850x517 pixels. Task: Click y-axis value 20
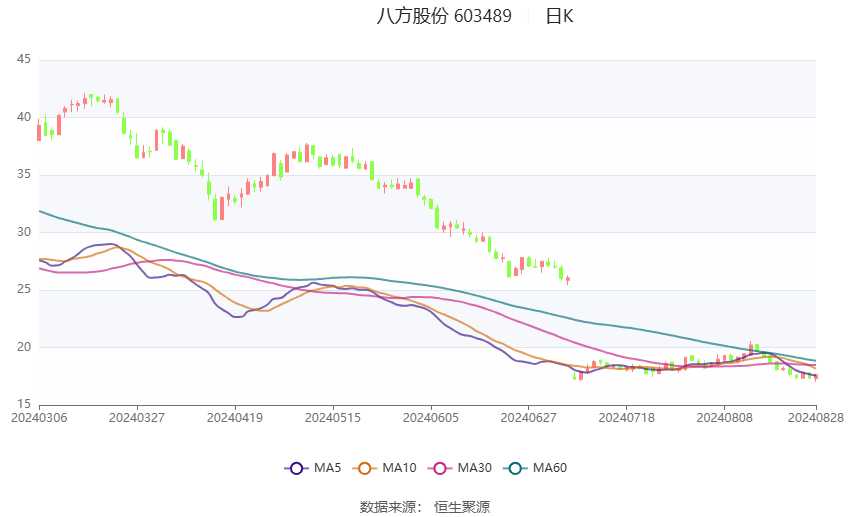(24, 347)
